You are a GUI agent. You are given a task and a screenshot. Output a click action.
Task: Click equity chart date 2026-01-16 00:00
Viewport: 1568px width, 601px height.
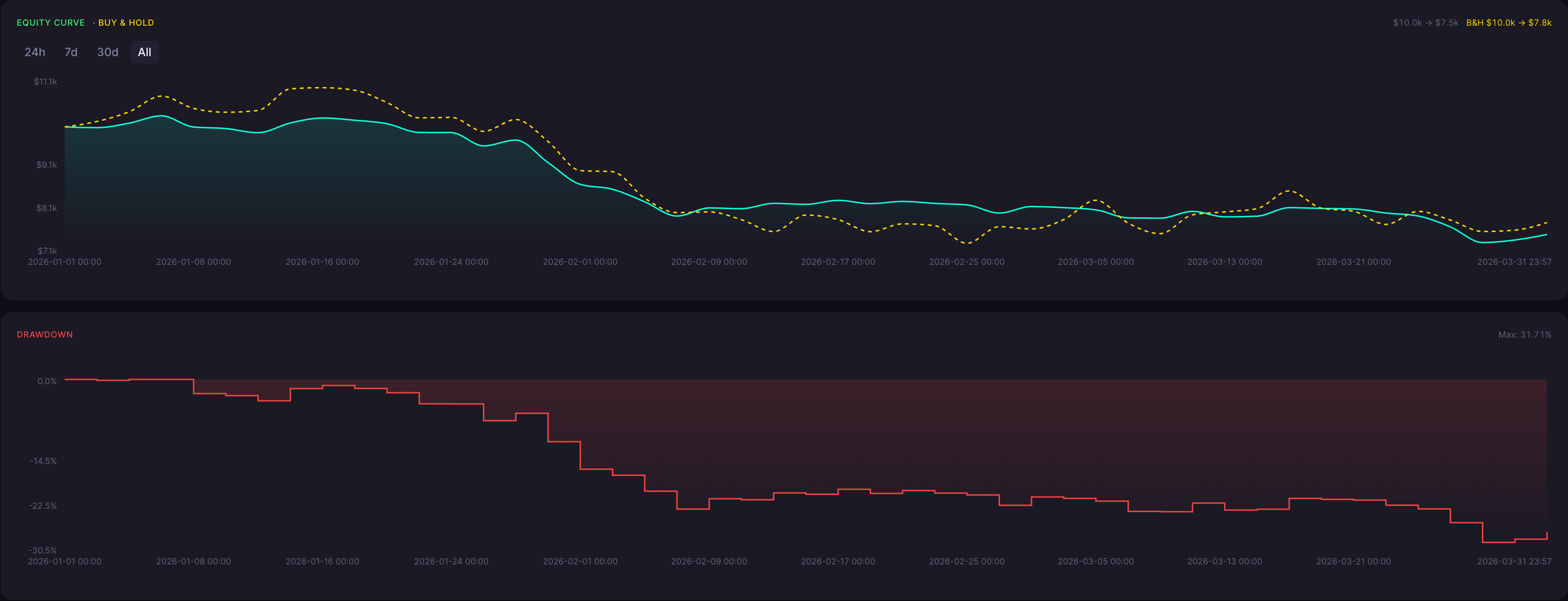[323, 262]
